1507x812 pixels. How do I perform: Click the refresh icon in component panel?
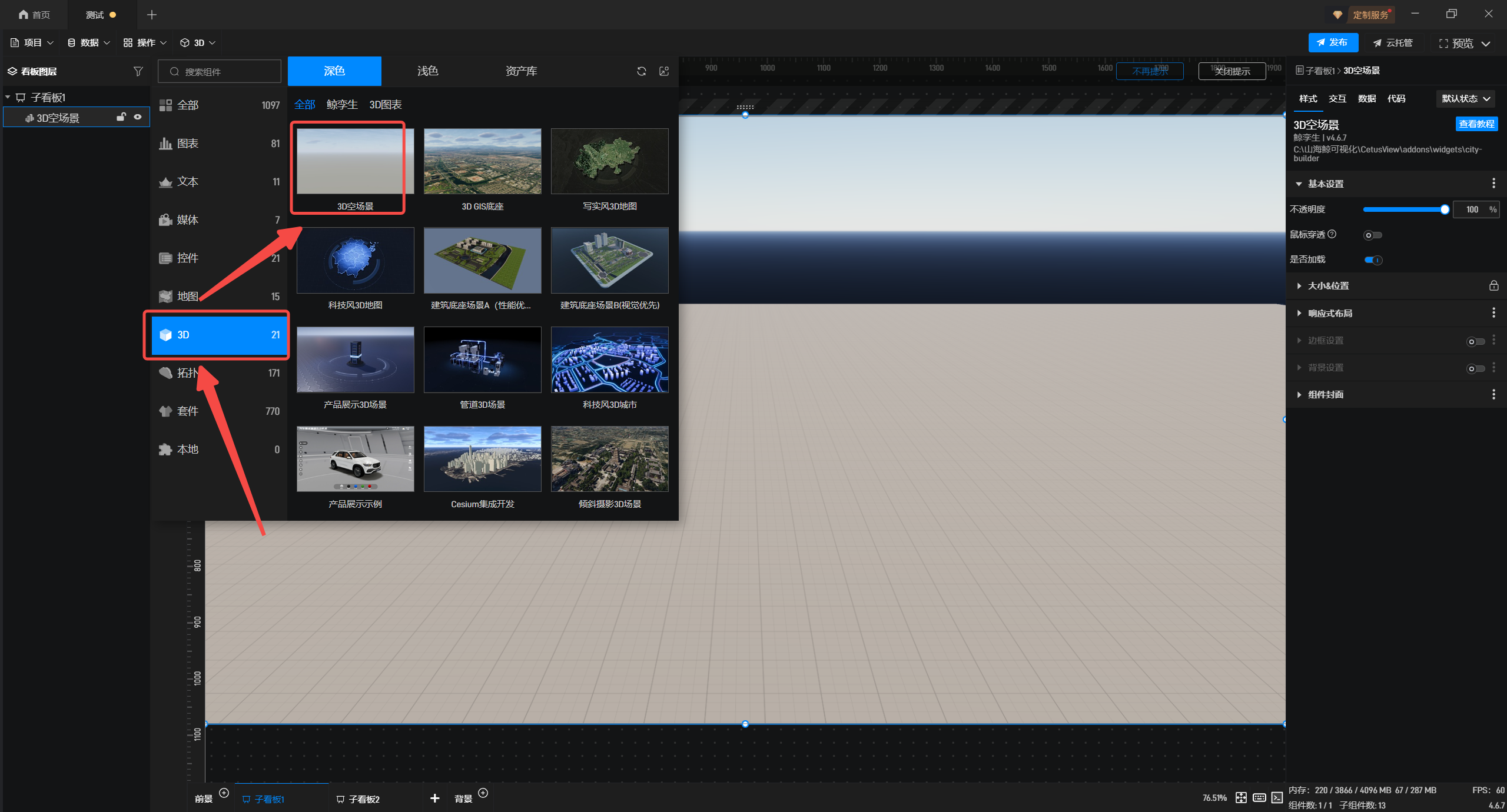click(642, 71)
